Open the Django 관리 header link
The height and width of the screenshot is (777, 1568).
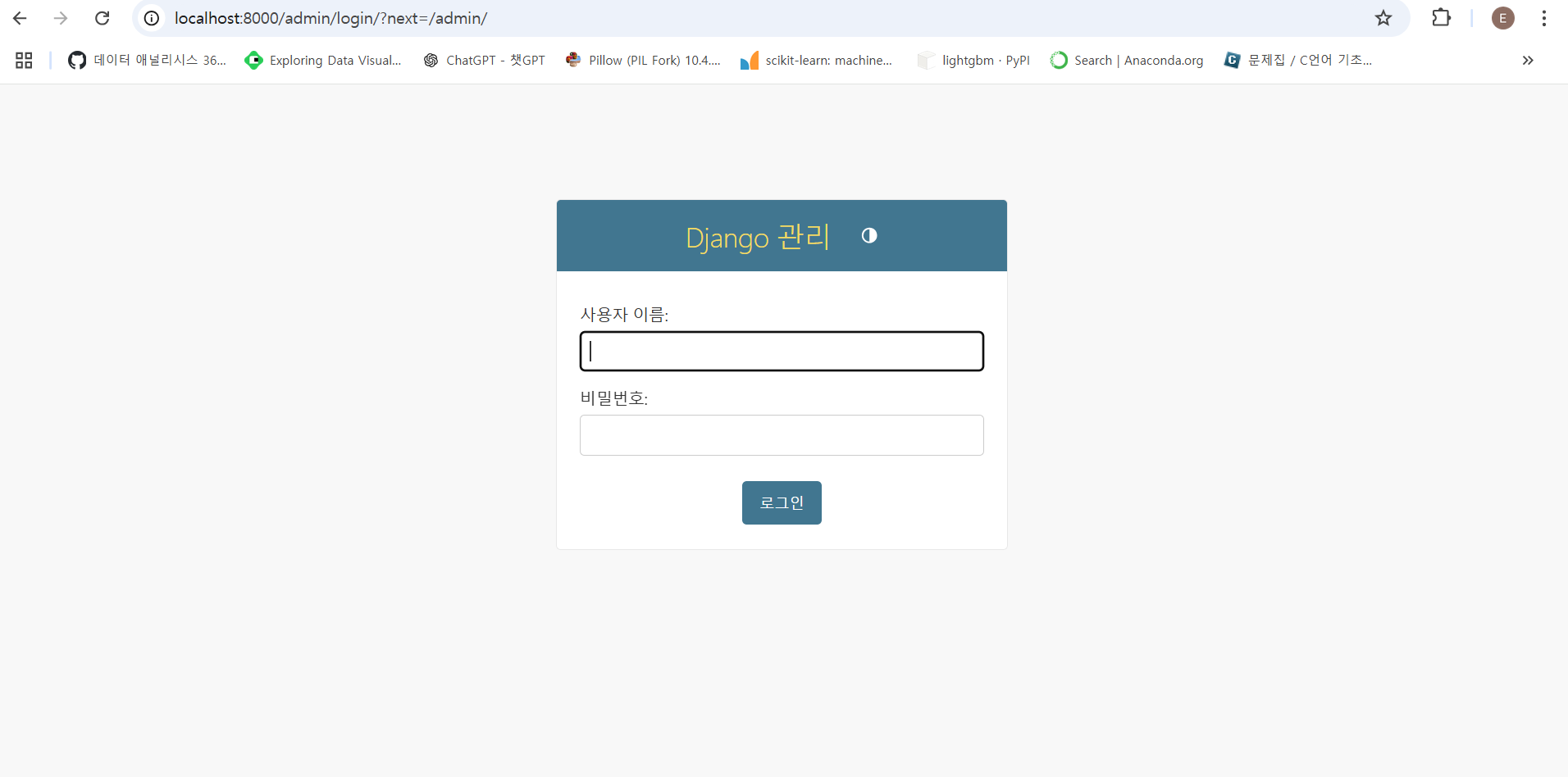click(758, 238)
